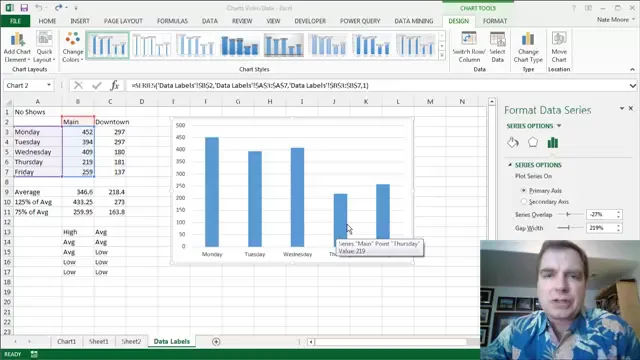Click the Series Overlap value field
This screenshot has width=640, height=360.
pos(601,214)
